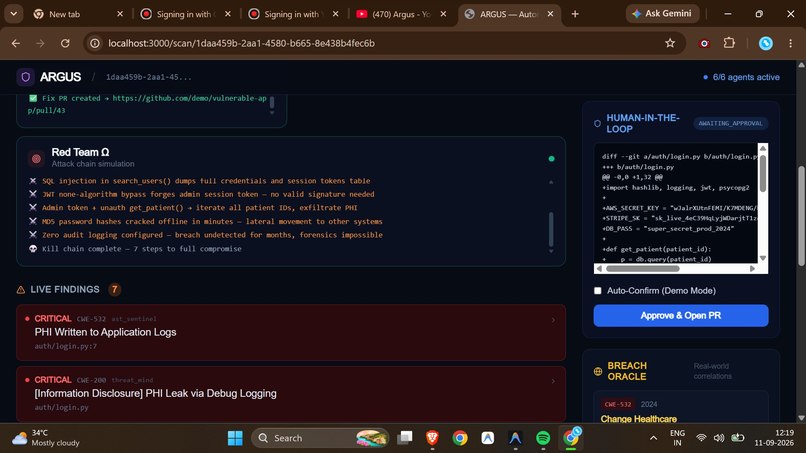Switch to the (470) Argus YouTube tab
The width and height of the screenshot is (806, 453).
tap(401, 14)
